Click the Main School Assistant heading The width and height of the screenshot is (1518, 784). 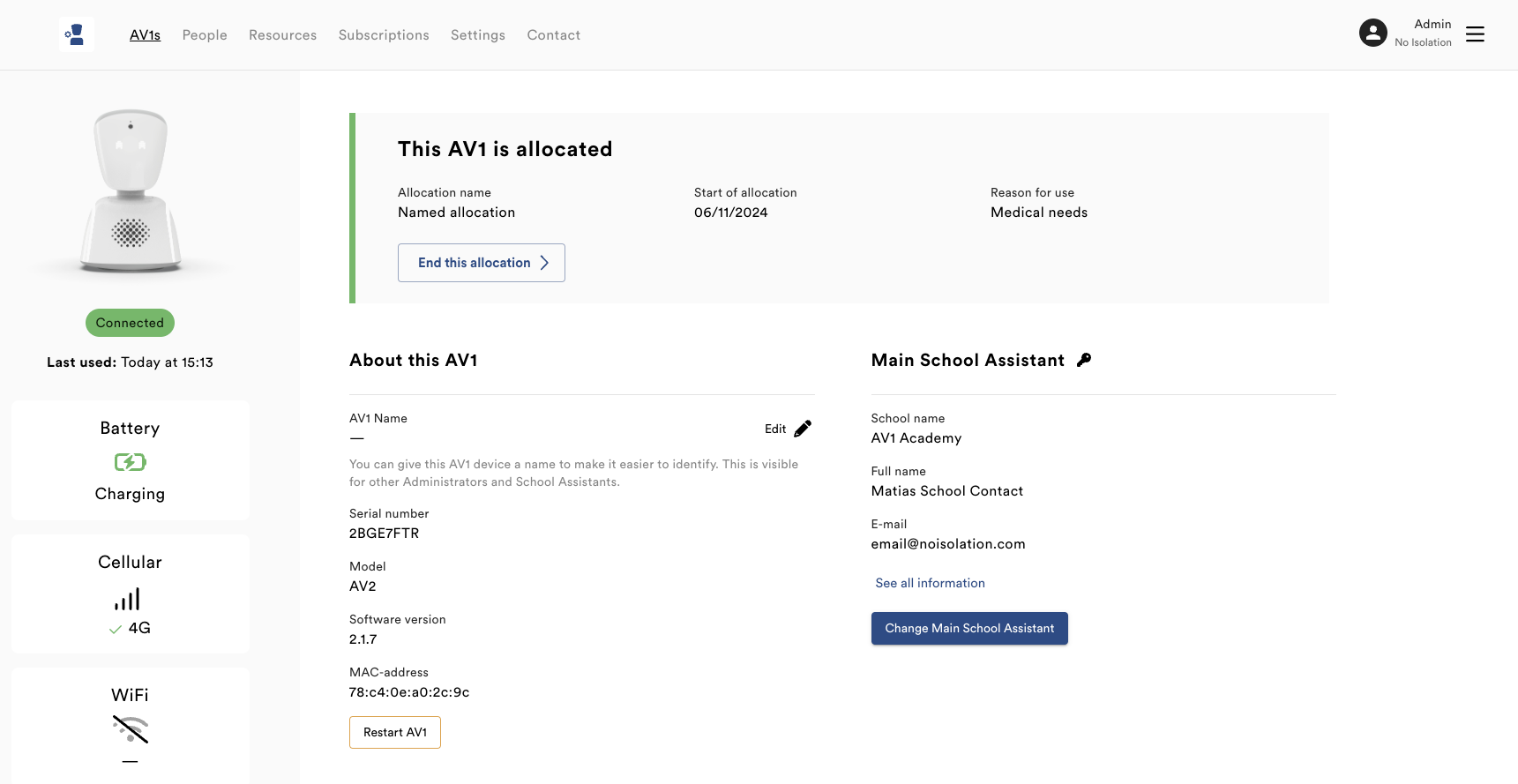968,360
